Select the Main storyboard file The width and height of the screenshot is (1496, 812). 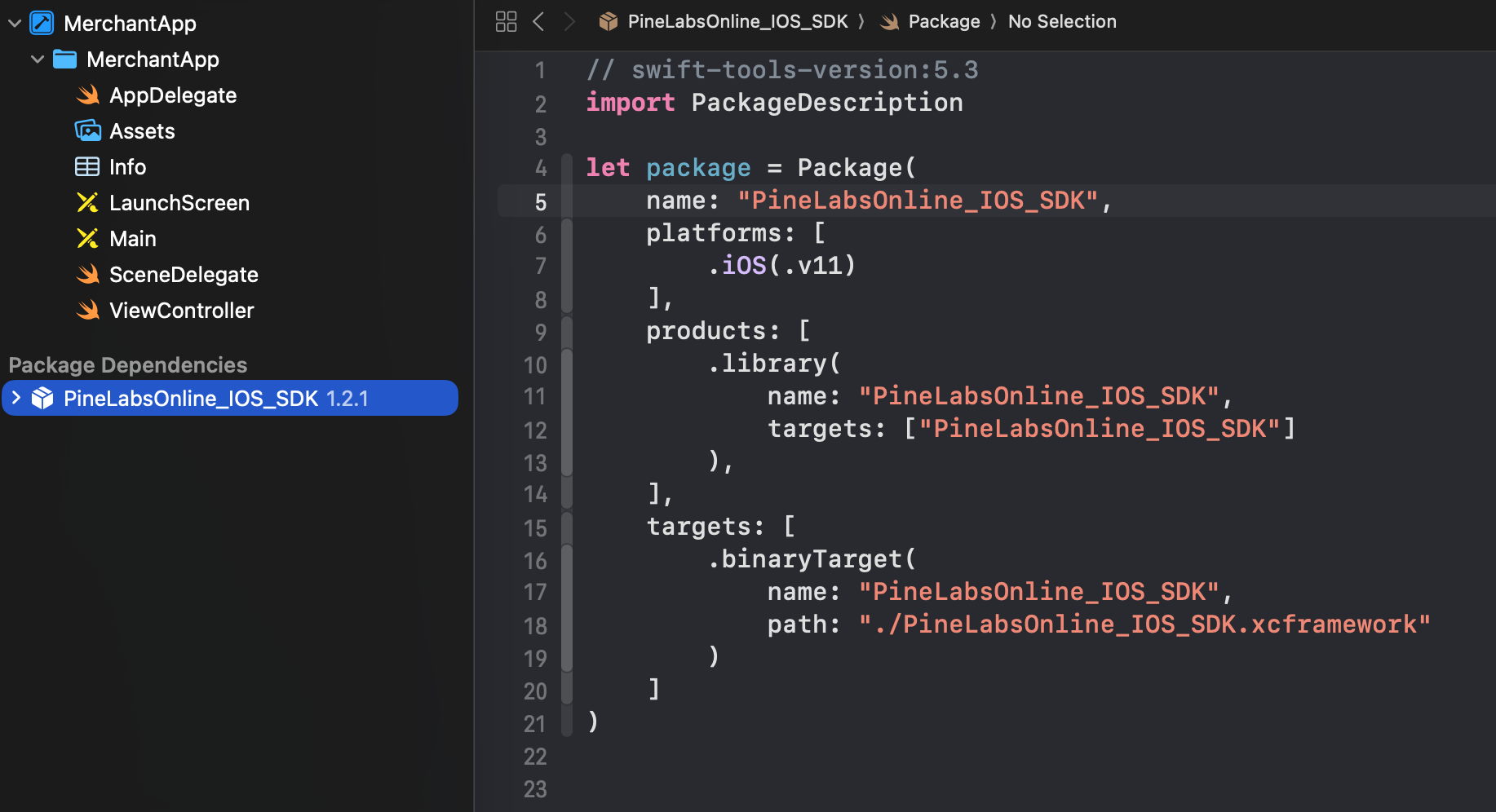132,239
